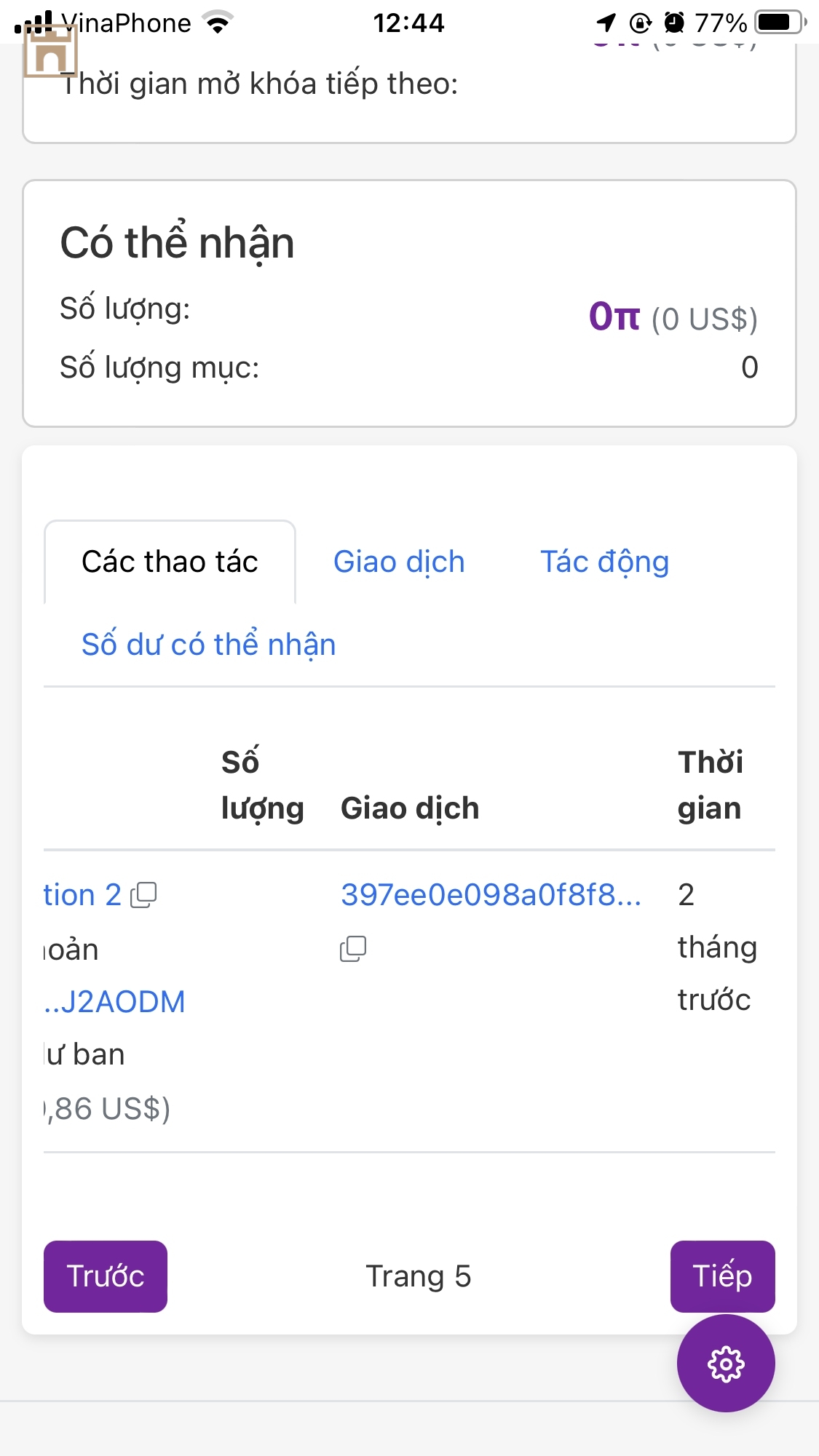Switch to the Giao dịch tab
This screenshot has height=1456, width=819.
[399, 562]
